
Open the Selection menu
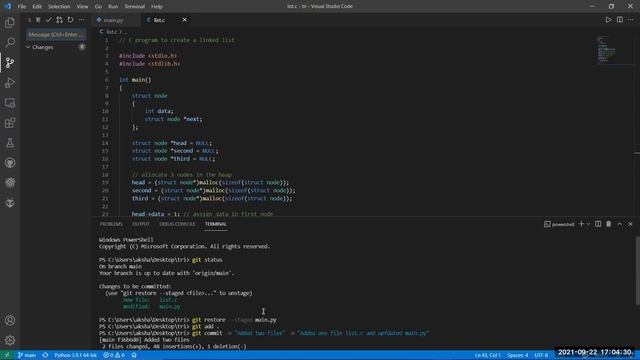coord(59,7)
